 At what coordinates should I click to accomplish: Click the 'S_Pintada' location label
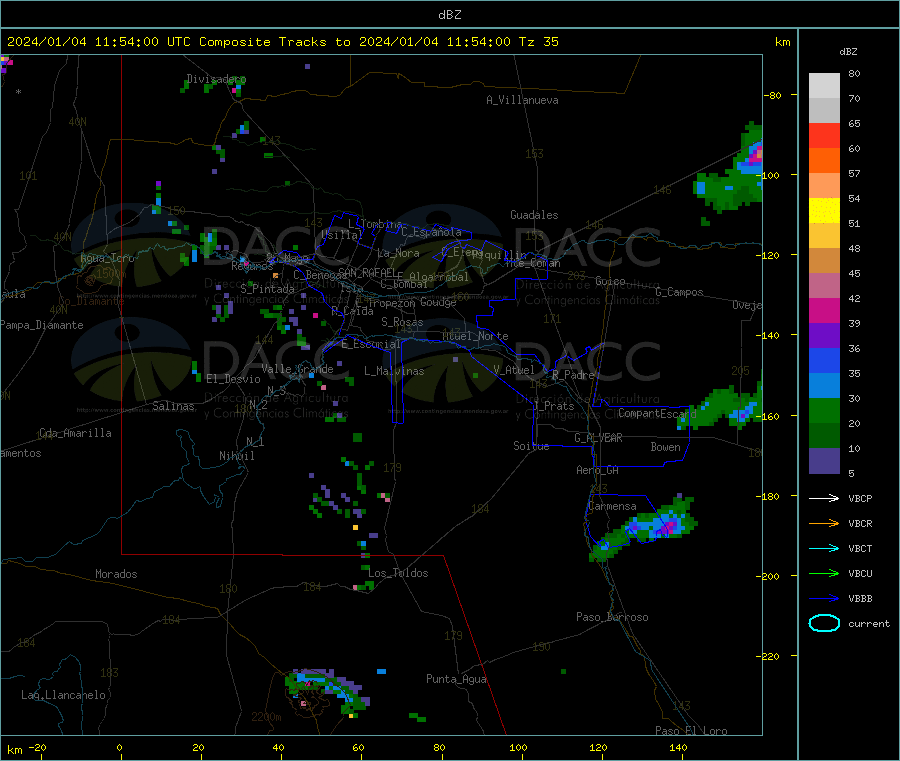(267, 289)
